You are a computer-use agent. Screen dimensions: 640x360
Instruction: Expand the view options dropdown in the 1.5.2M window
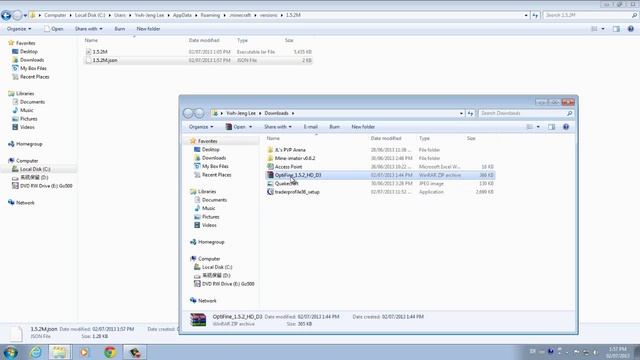click(603, 29)
